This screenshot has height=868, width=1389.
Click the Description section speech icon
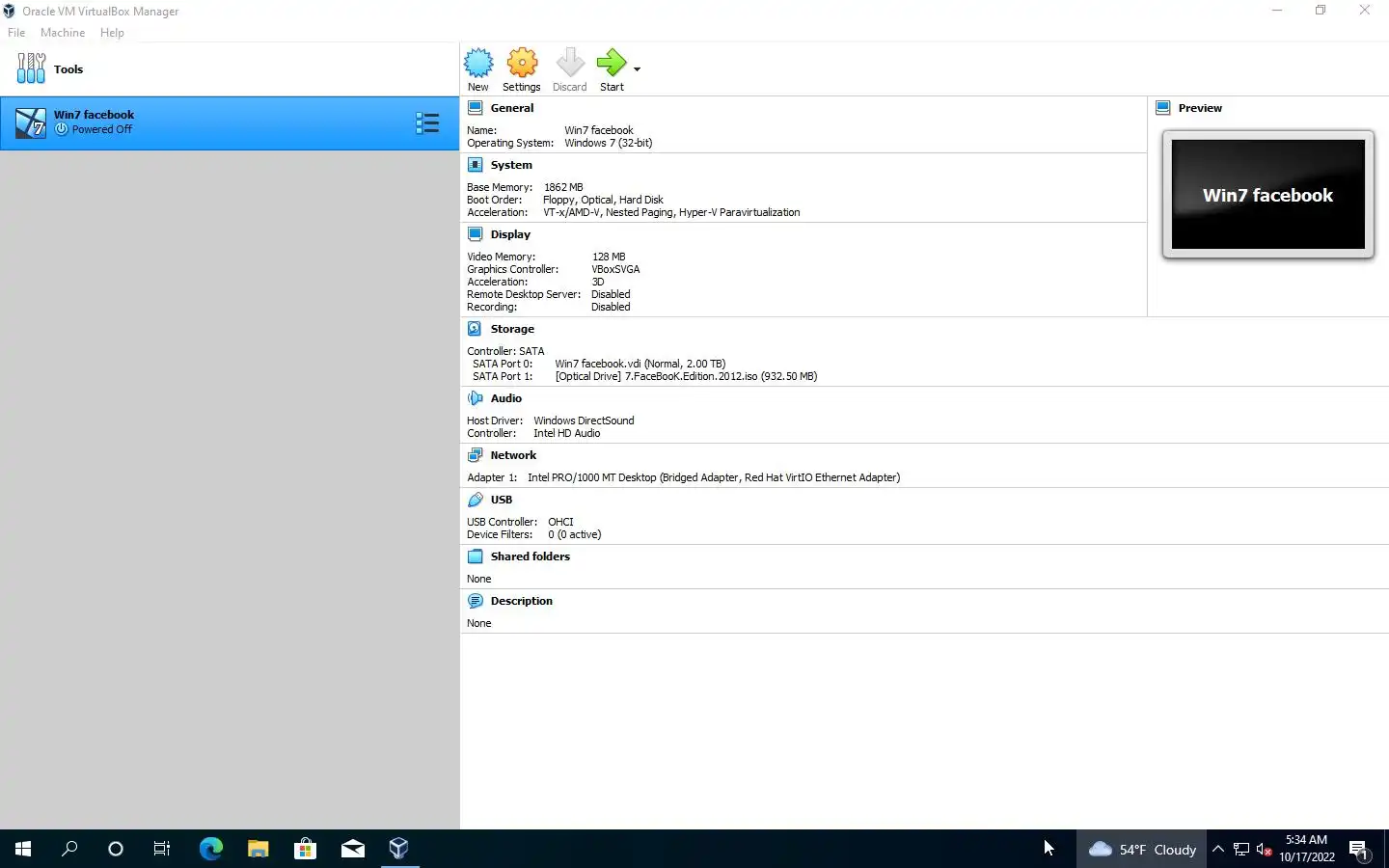[475, 601]
